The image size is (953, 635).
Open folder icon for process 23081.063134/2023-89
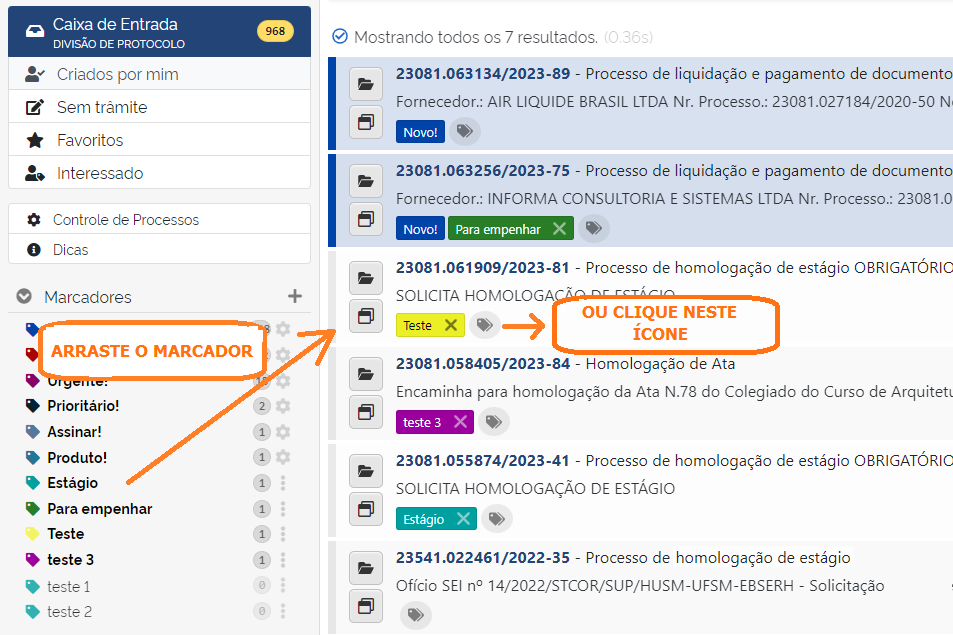pyautogui.click(x=366, y=84)
